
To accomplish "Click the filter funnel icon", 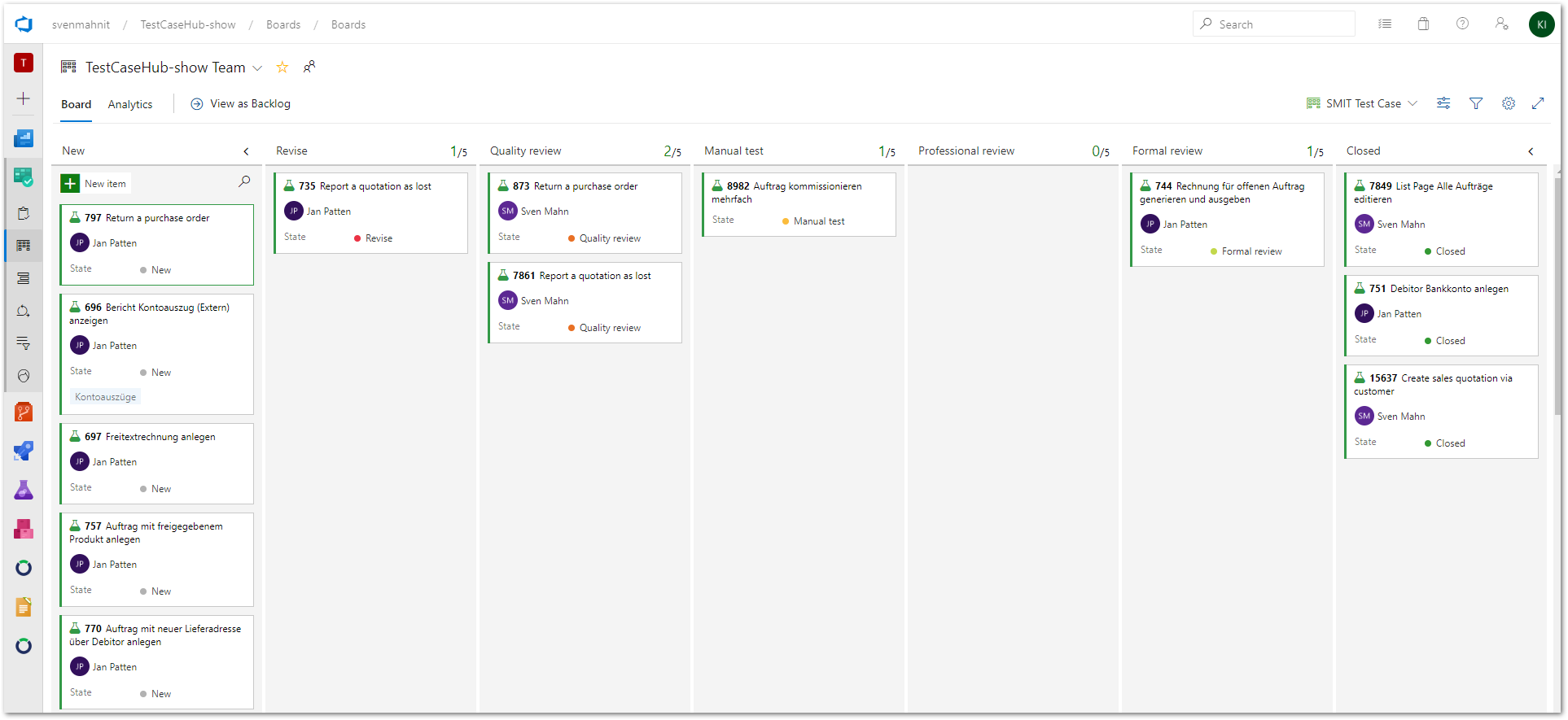I will pos(1475,103).
